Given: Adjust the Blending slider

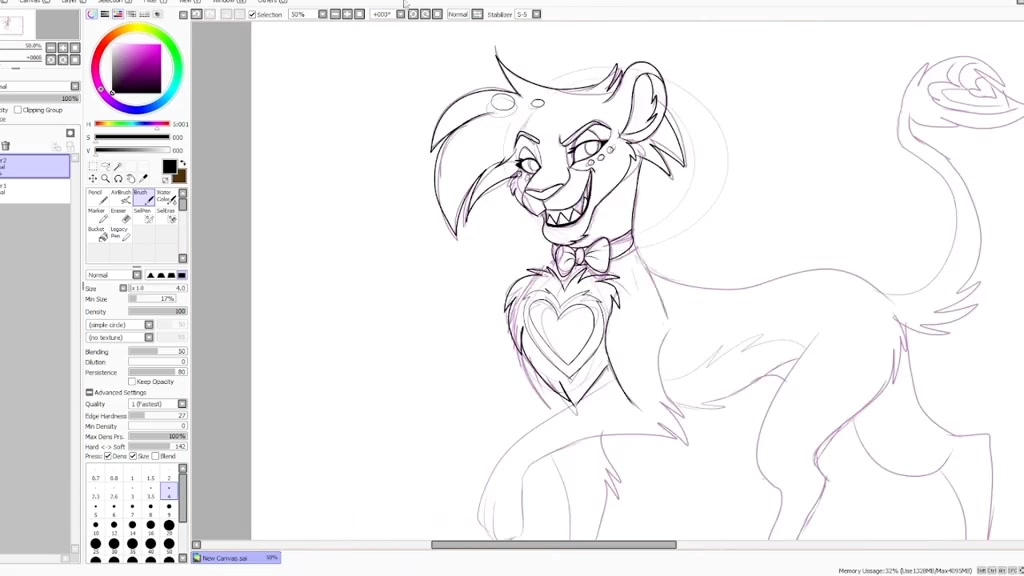Looking at the screenshot, I should [158, 351].
